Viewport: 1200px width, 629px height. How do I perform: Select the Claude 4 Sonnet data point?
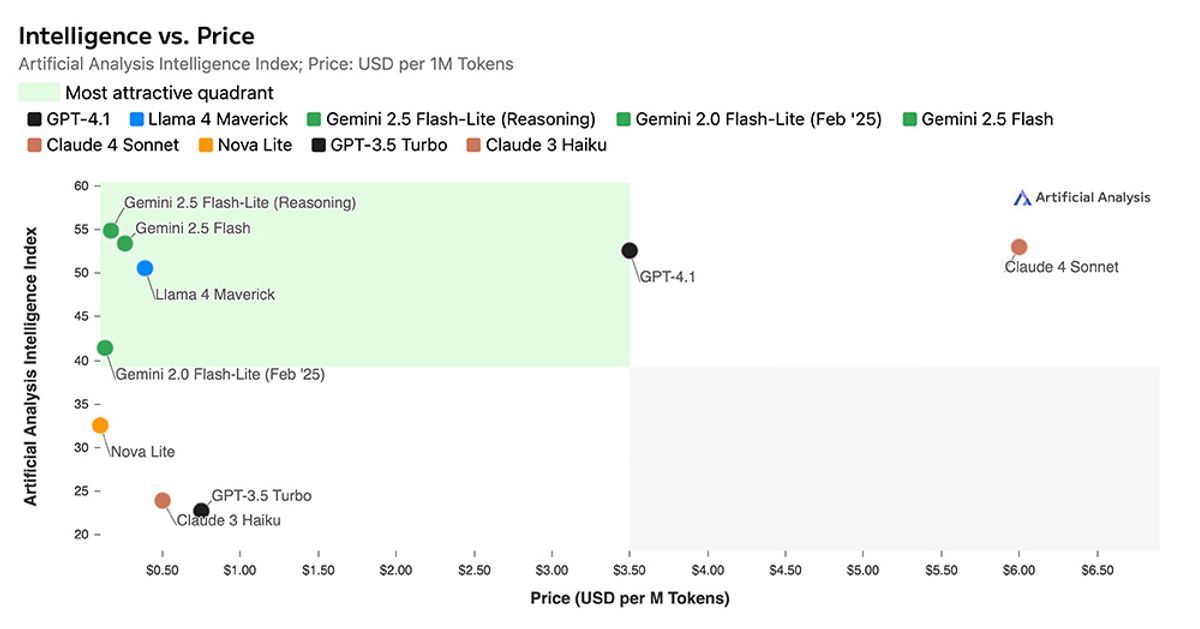pyautogui.click(x=1019, y=247)
